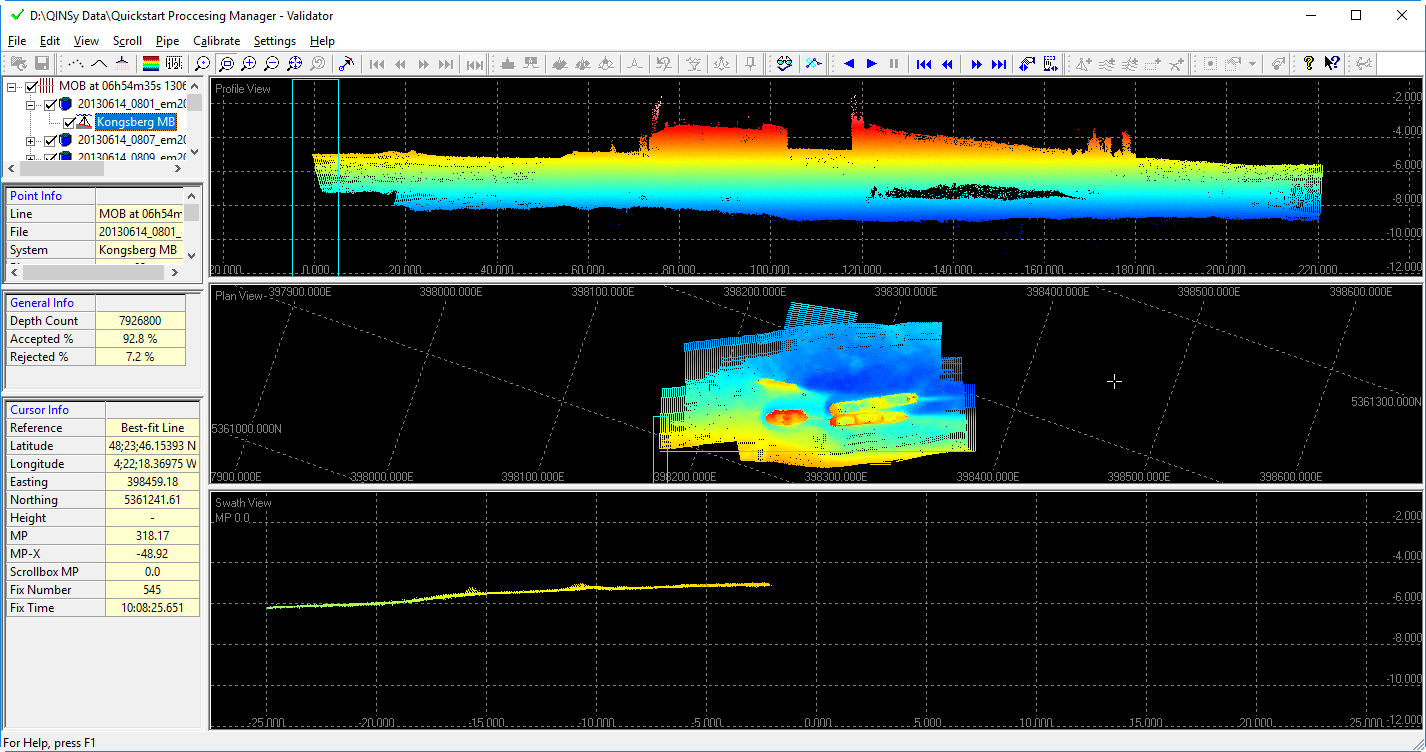Viewport: 1426px width, 752px height.
Task: Uncheck the Kongsberg MB system checkbox
Action: coord(68,122)
